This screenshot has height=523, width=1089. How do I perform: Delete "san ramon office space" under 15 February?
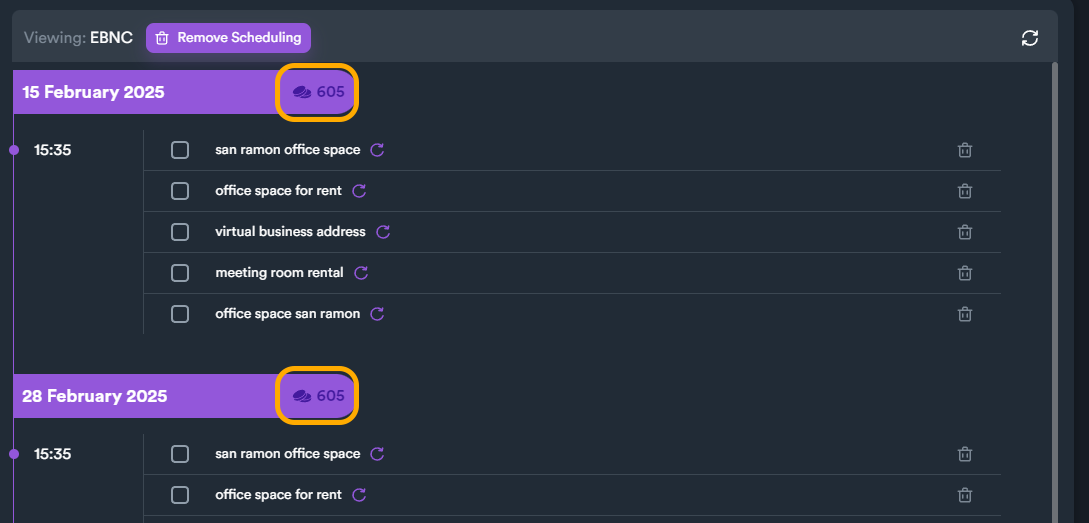[965, 150]
